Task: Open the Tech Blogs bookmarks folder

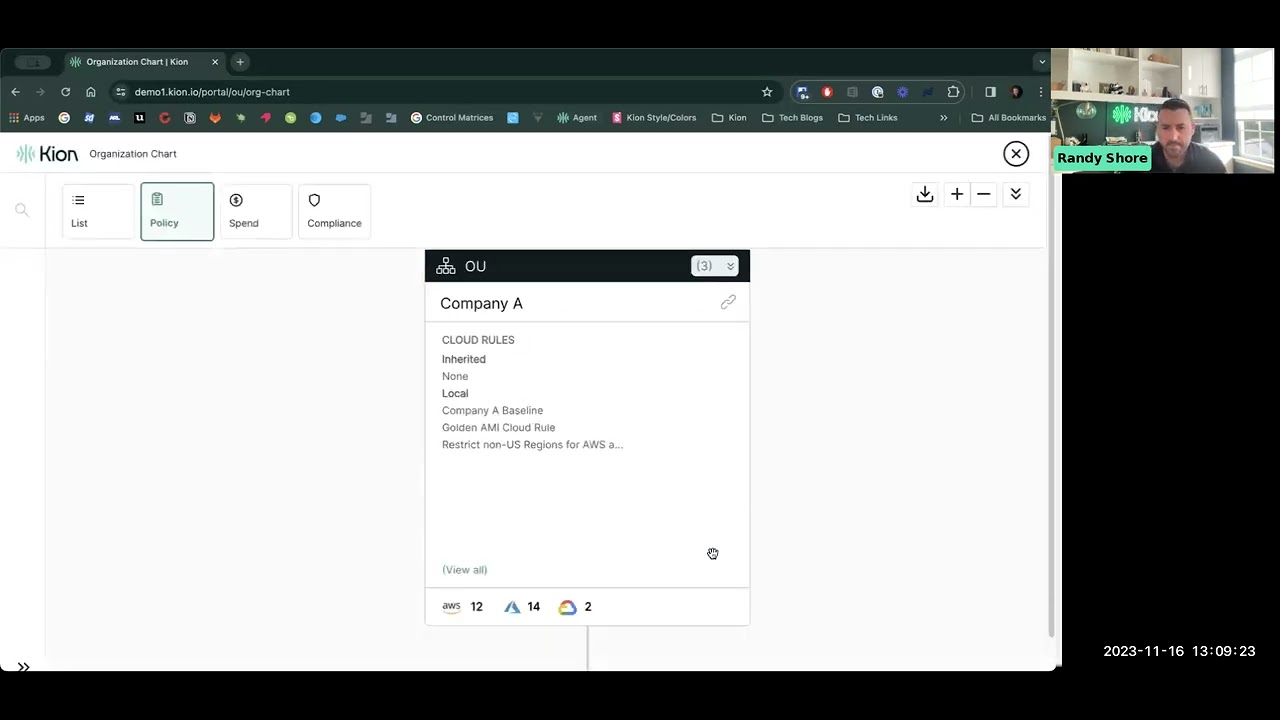Action: 792,118
